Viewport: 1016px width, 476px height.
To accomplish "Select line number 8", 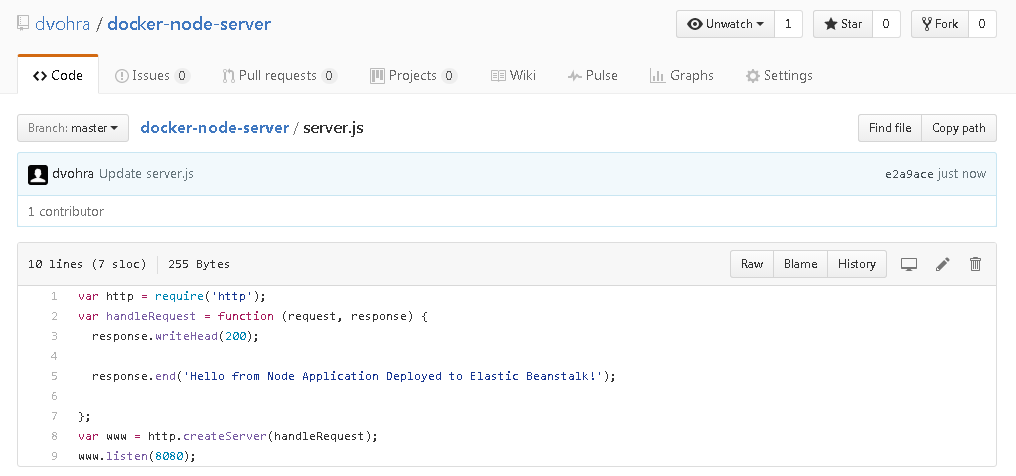I will tap(54, 436).
